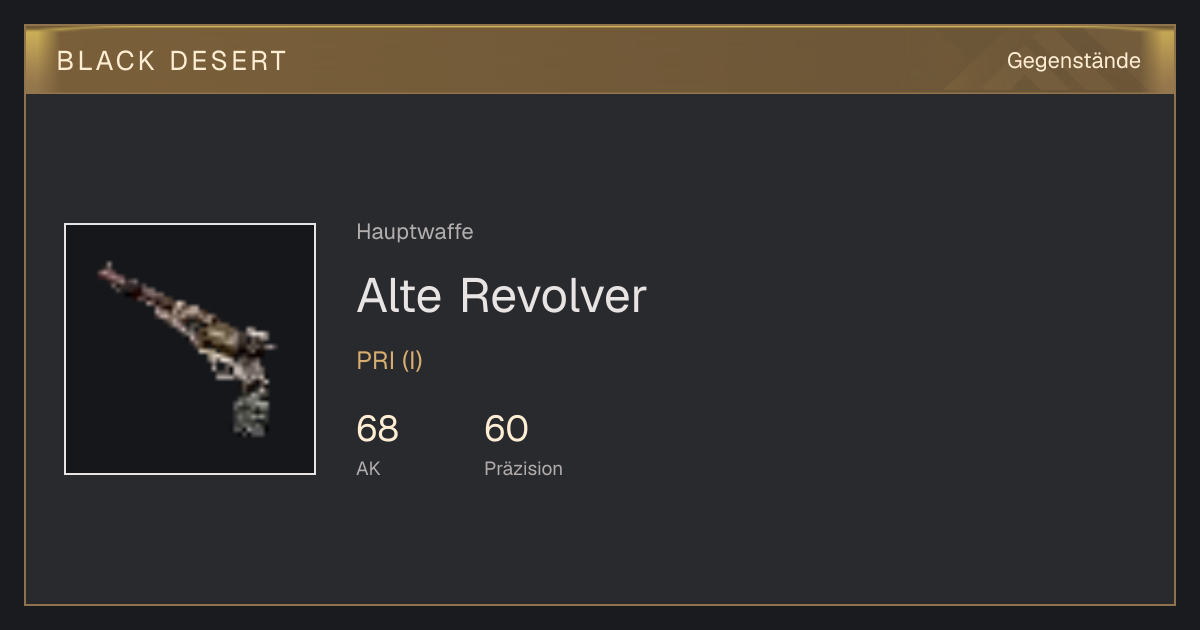Viewport: 1200px width, 630px height.
Task: Click the word Alte in the title
Action: coord(399,296)
